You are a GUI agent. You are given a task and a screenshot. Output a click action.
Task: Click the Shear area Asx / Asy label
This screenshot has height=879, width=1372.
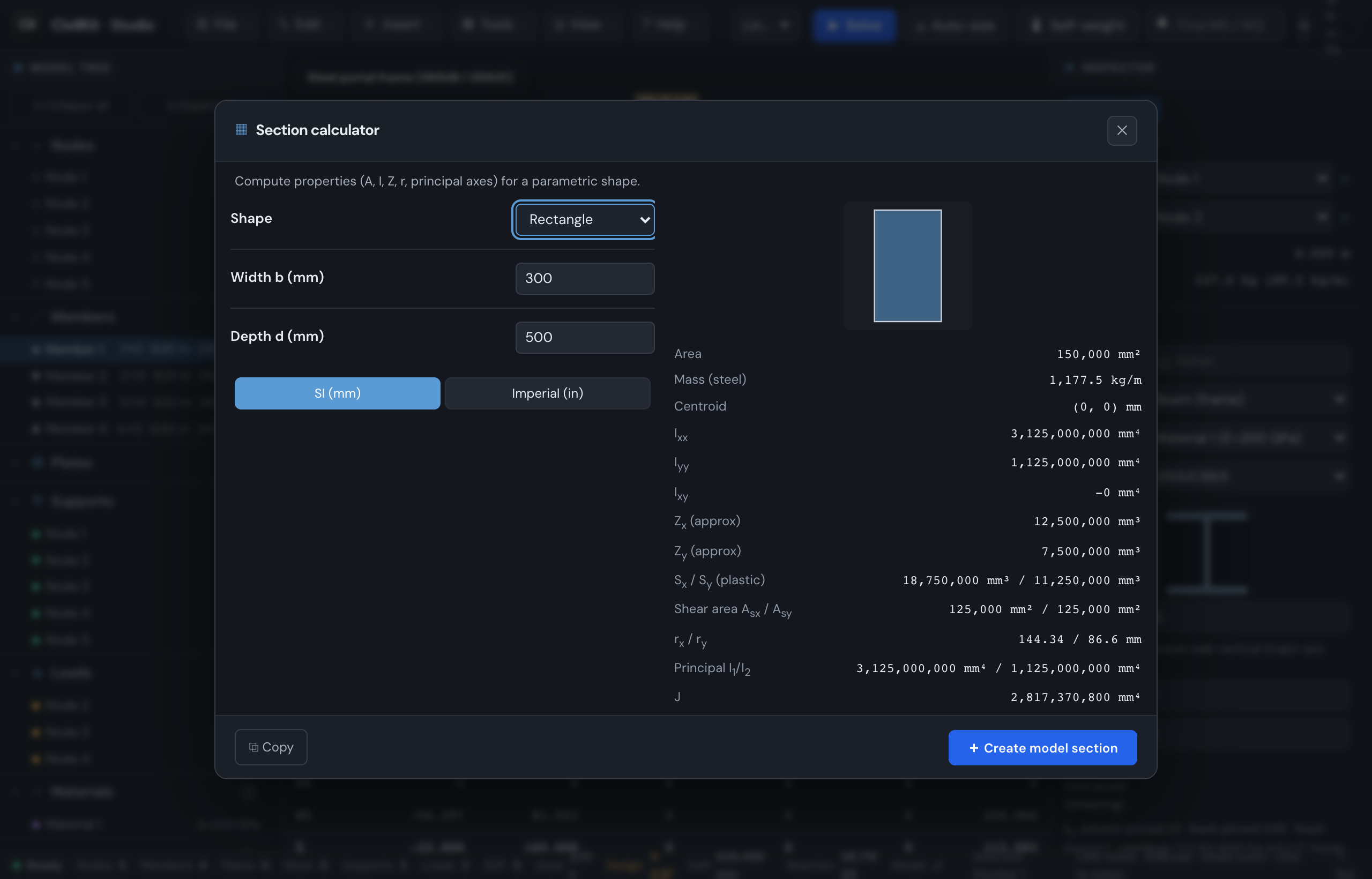733,610
